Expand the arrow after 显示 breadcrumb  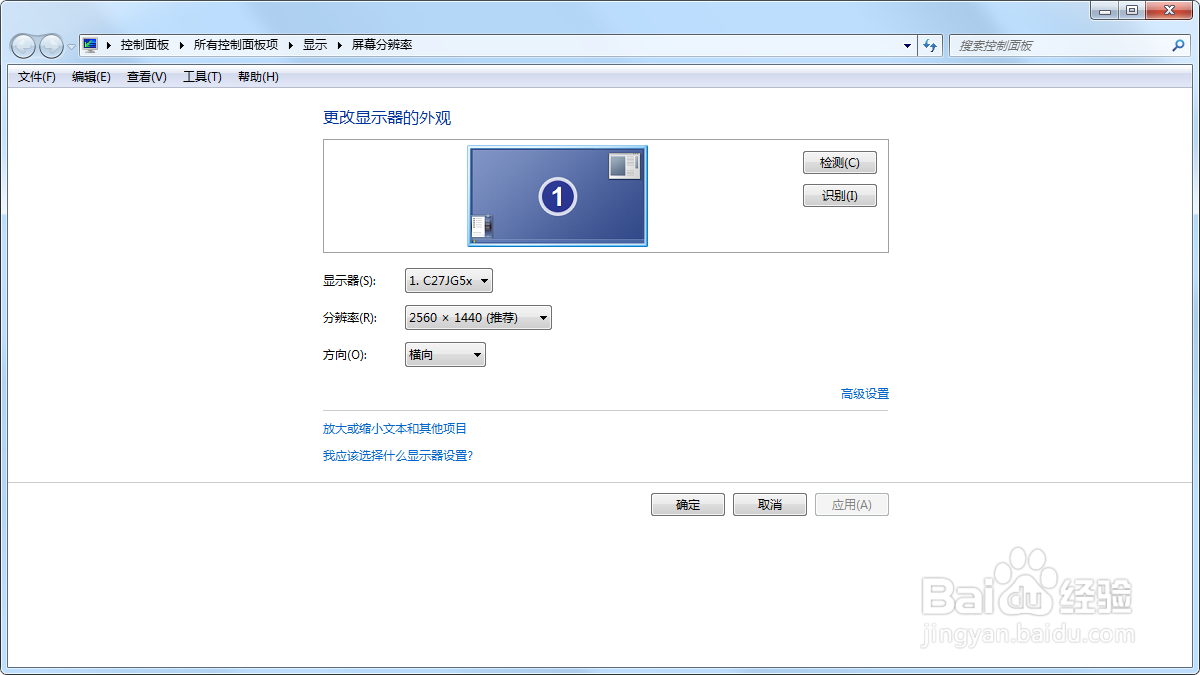tap(340, 45)
